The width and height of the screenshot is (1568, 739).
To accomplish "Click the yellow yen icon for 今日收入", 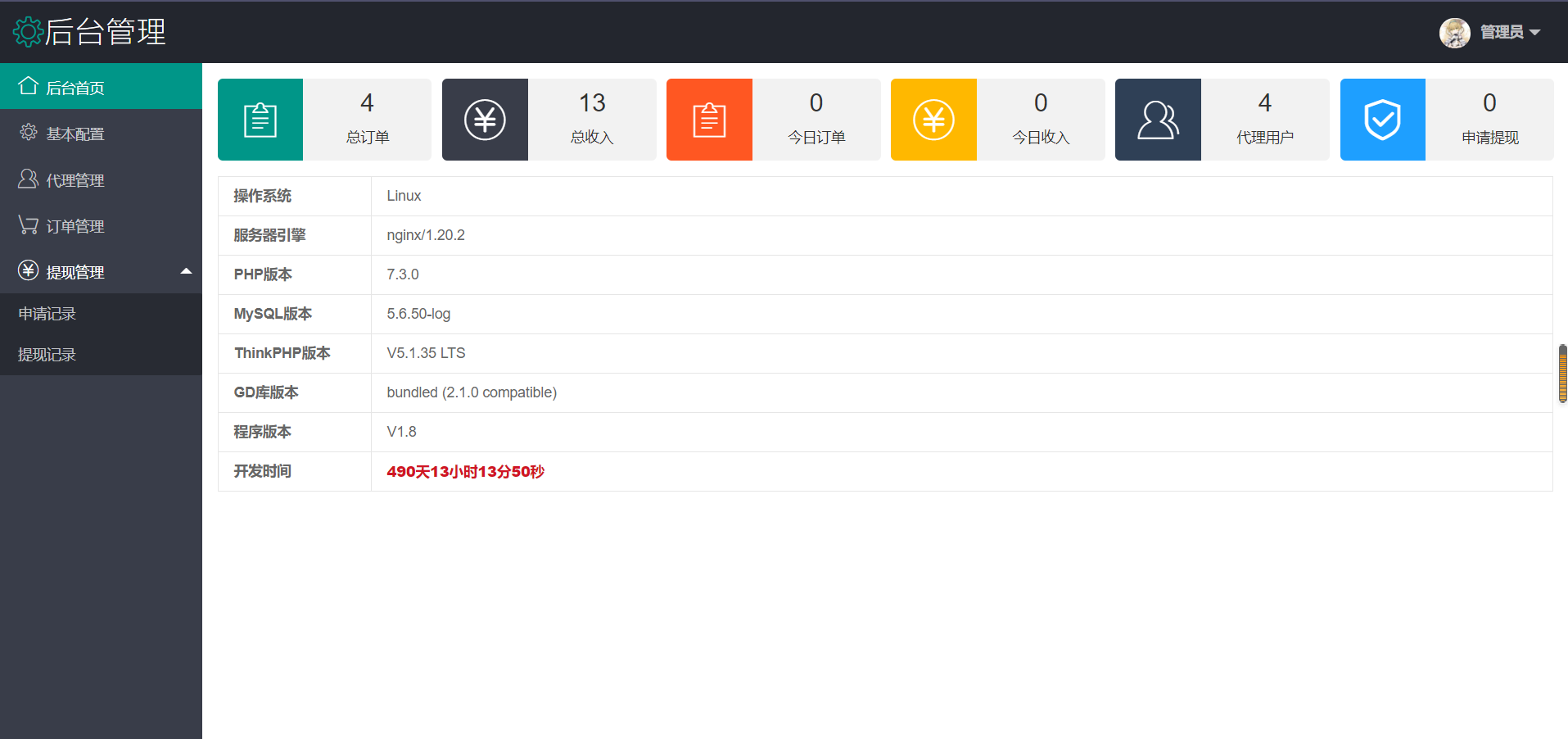I will click(933, 120).
